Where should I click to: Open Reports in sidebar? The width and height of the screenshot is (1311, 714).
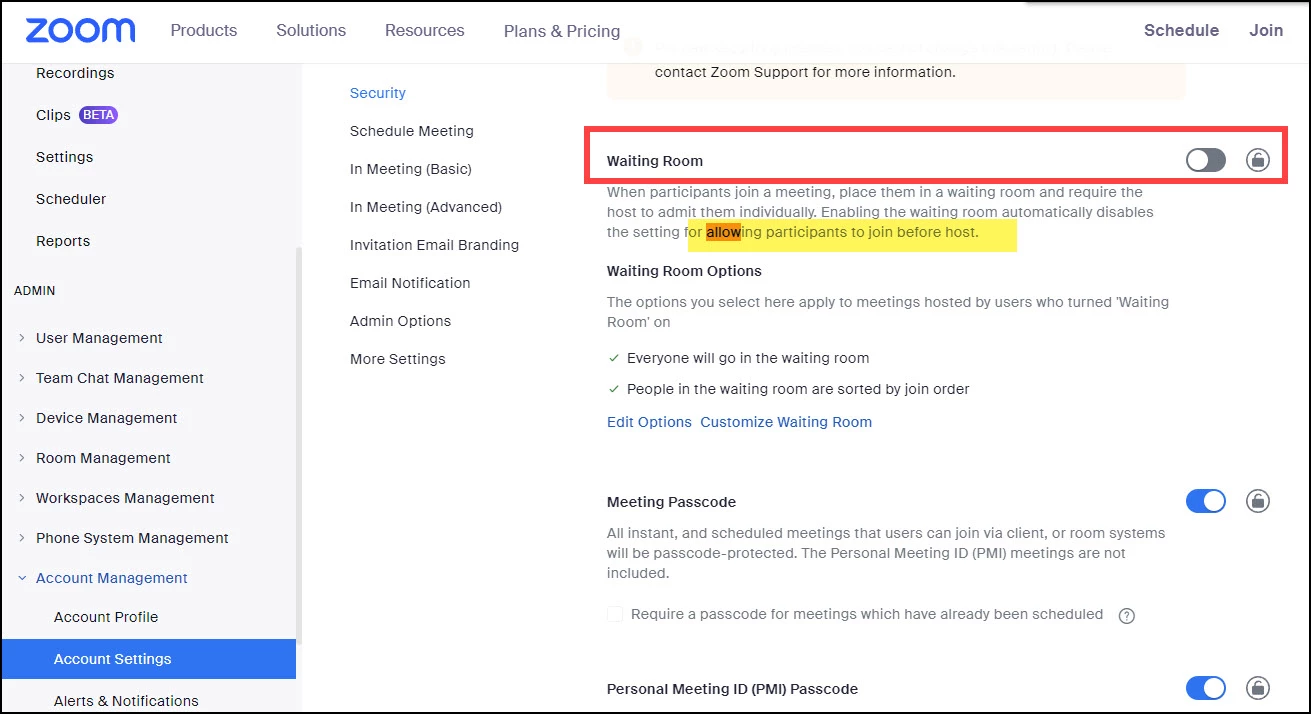63,241
